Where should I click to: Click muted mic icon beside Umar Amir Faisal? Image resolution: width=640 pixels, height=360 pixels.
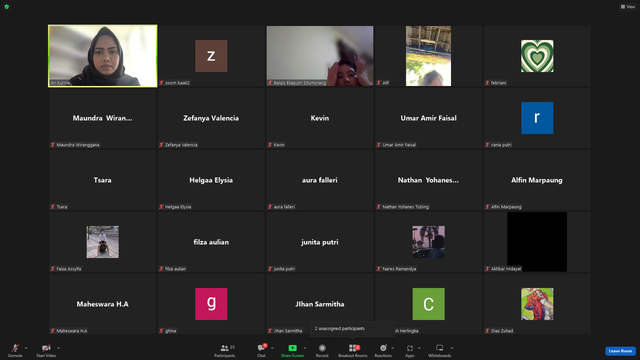[379, 145]
